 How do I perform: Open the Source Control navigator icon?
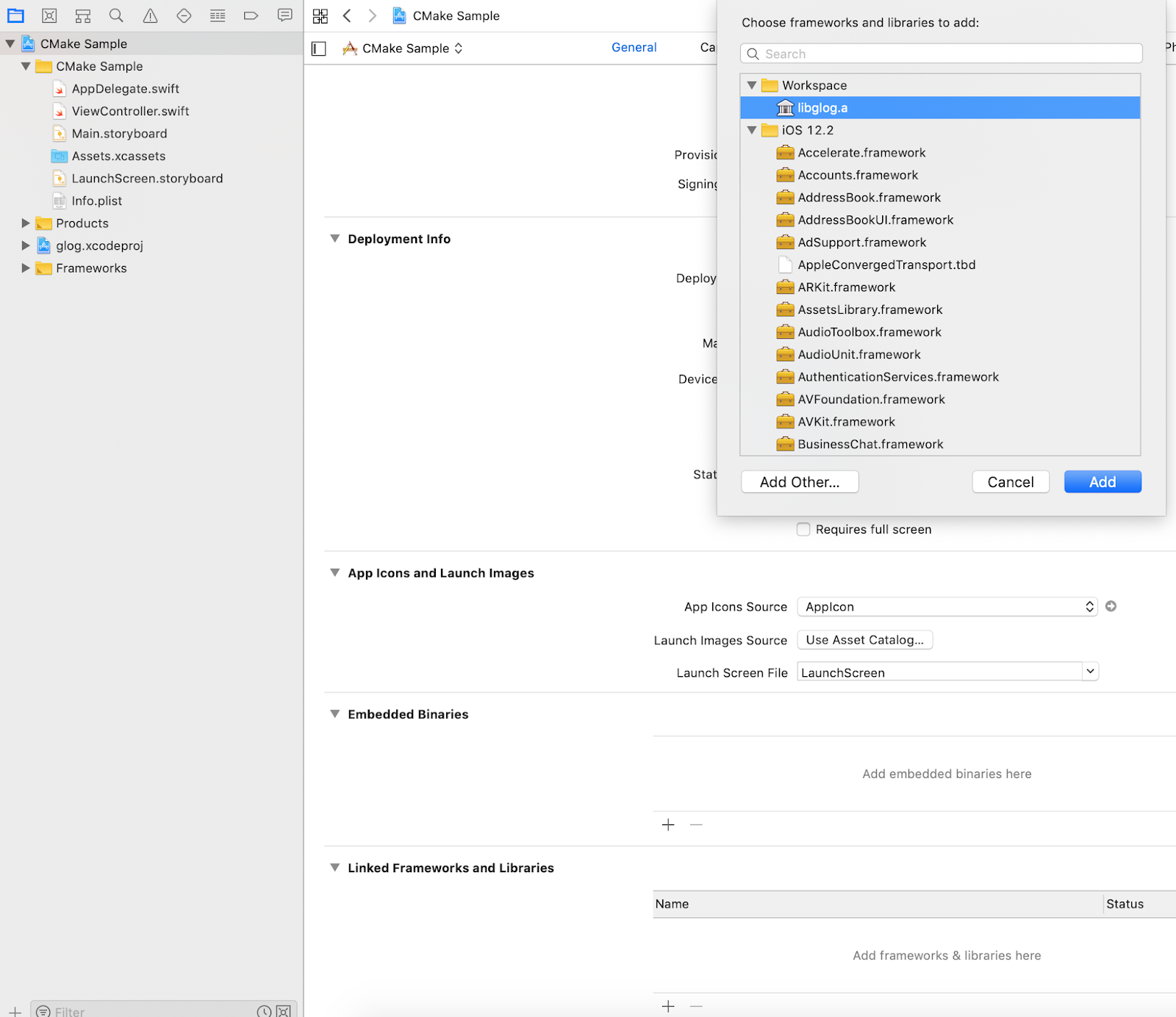(49, 15)
